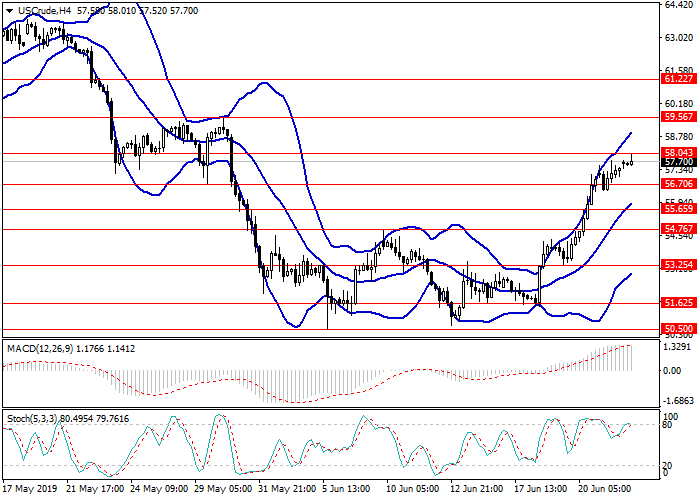This screenshot has width=700, height=500.
Task: Click the 55.659 price level label
Action: point(678,208)
